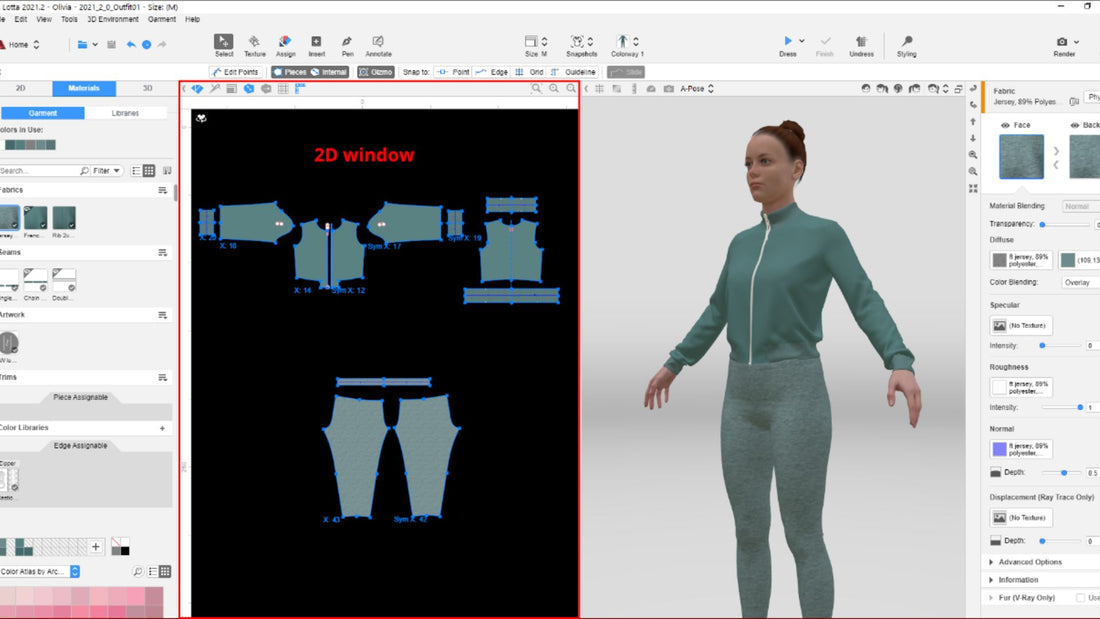Viewport: 1100px width, 619px height.
Task: Open the Filter dropdown in Materials
Action: 107,171
